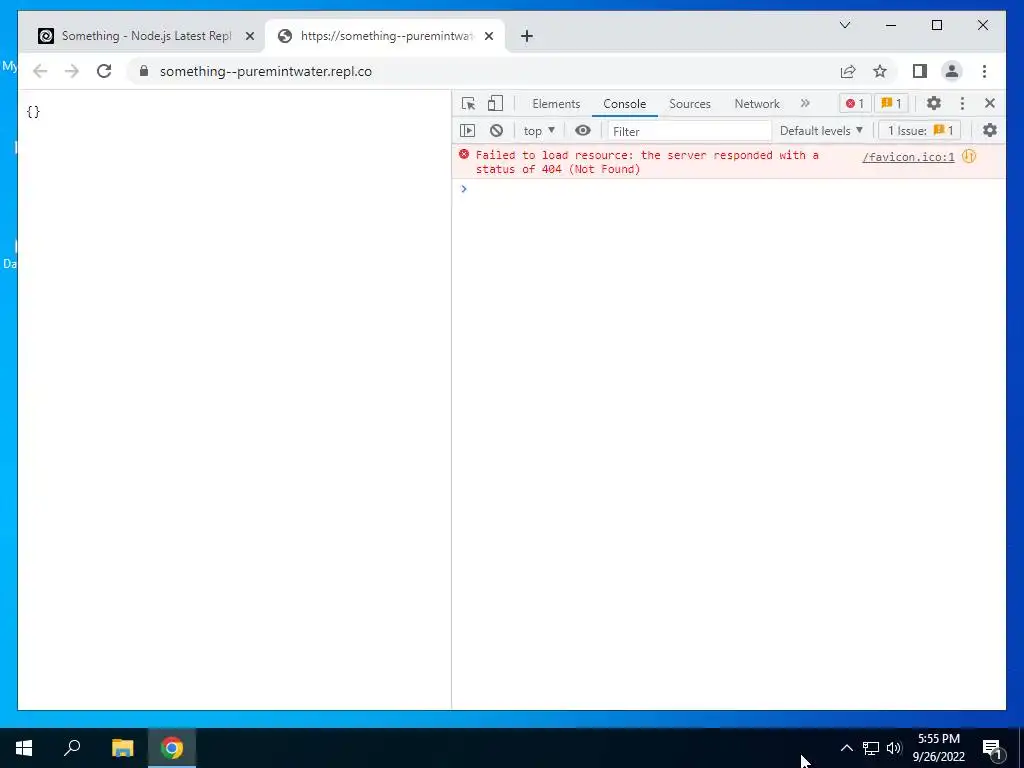This screenshot has width=1024, height=768.
Task: Expand more DevTools tabs chevron
Action: [x=805, y=103]
